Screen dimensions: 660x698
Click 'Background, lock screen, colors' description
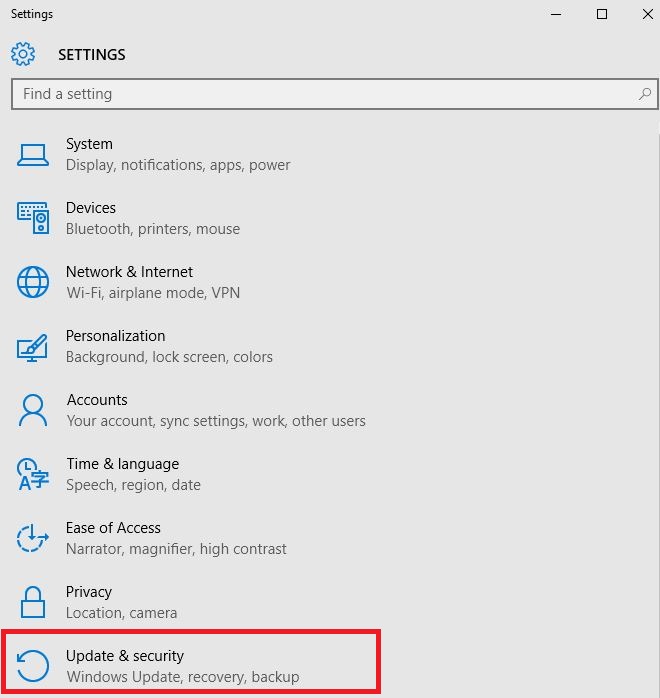click(169, 357)
